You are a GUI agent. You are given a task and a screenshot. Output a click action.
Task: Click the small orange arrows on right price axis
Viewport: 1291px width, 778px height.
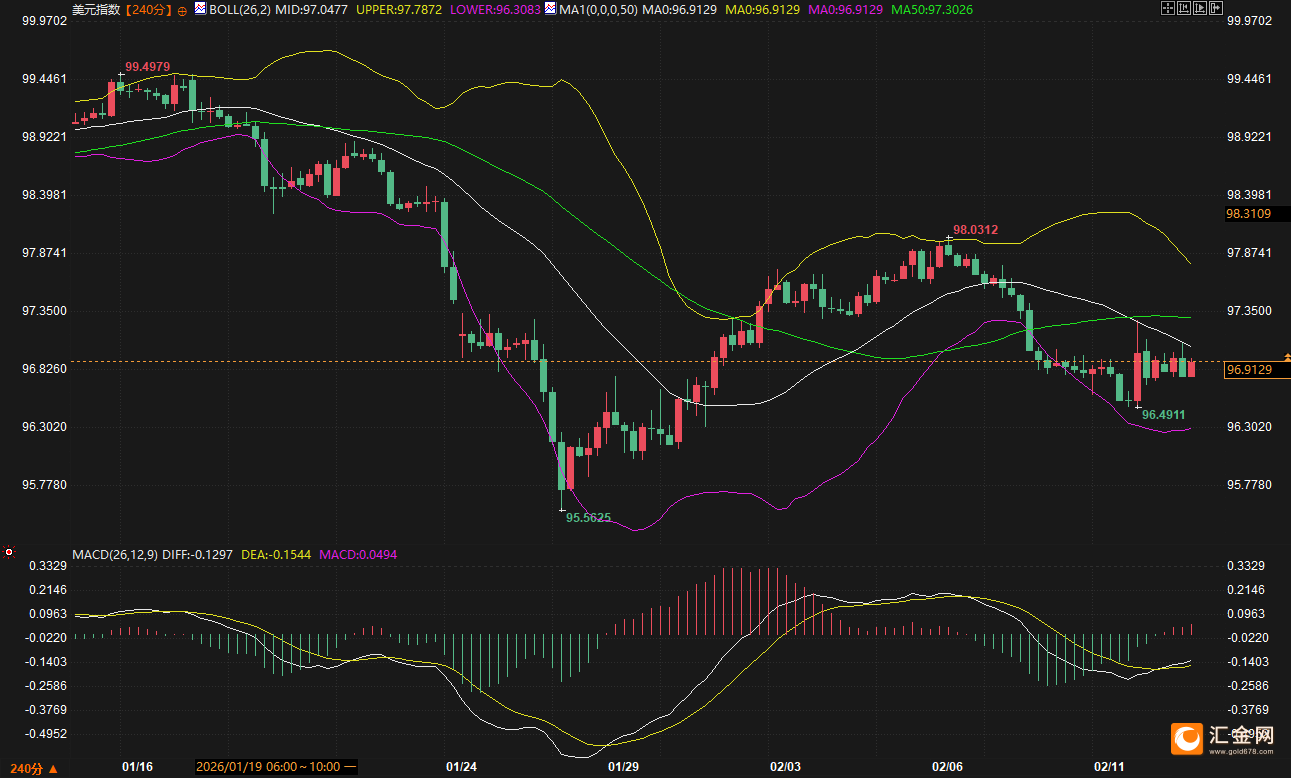(1287, 357)
